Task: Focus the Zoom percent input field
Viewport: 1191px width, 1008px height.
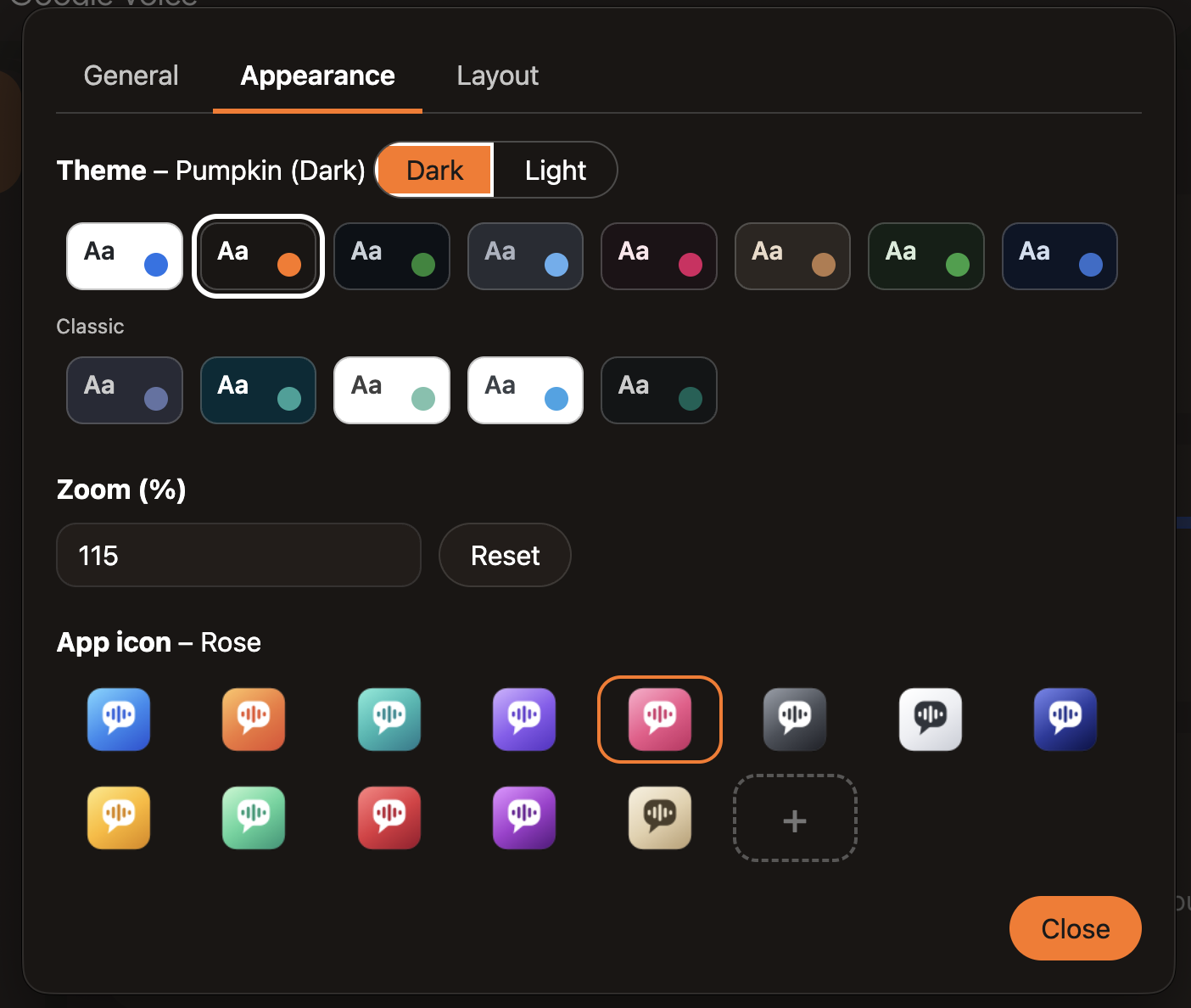Action: tap(238, 555)
